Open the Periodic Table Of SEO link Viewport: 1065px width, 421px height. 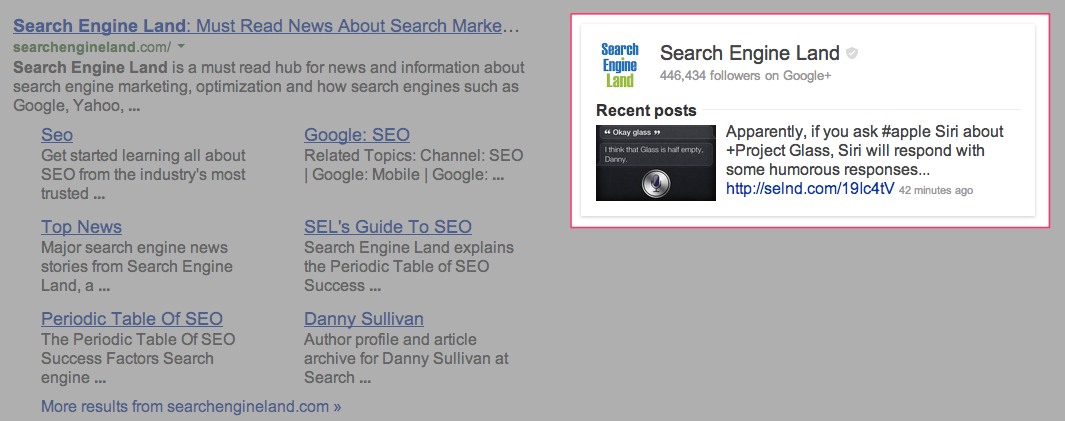[x=132, y=319]
